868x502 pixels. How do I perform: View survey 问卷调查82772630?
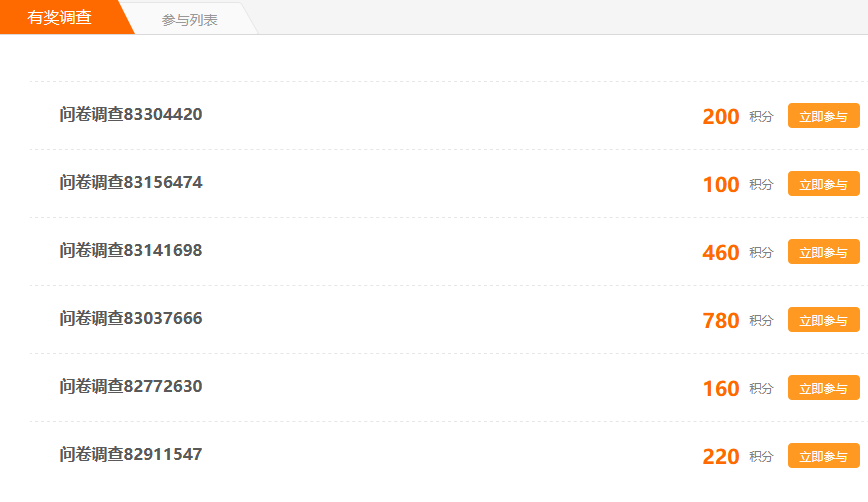(131, 387)
